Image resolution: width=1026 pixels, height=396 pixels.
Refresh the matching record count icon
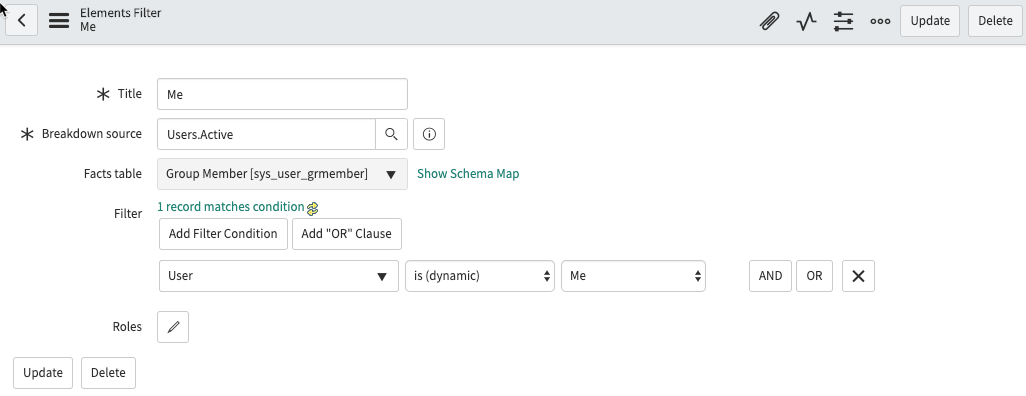[x=312, y=208]
